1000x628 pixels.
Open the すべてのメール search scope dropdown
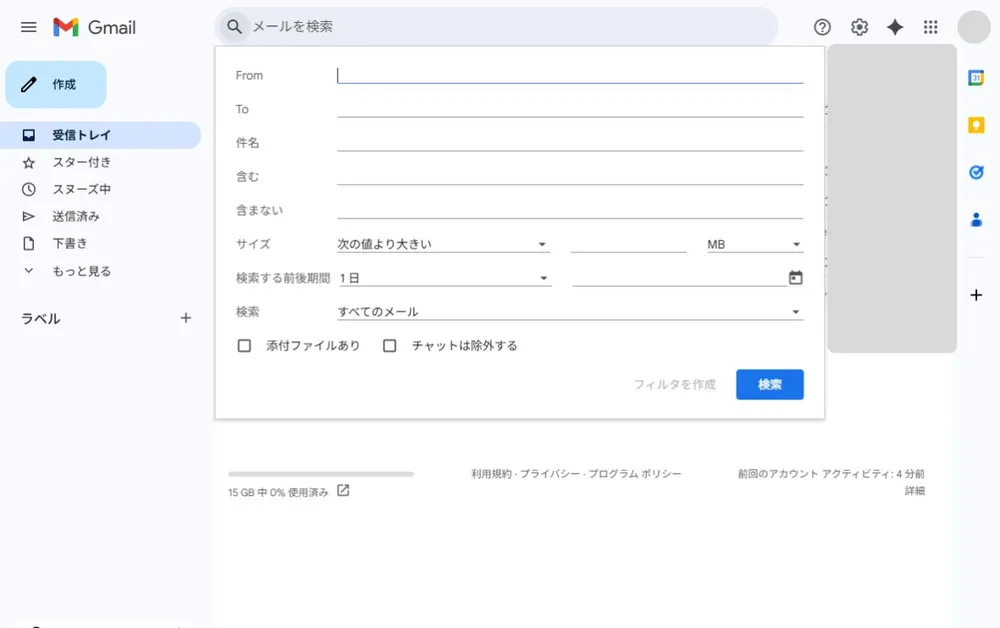(570, 312)
